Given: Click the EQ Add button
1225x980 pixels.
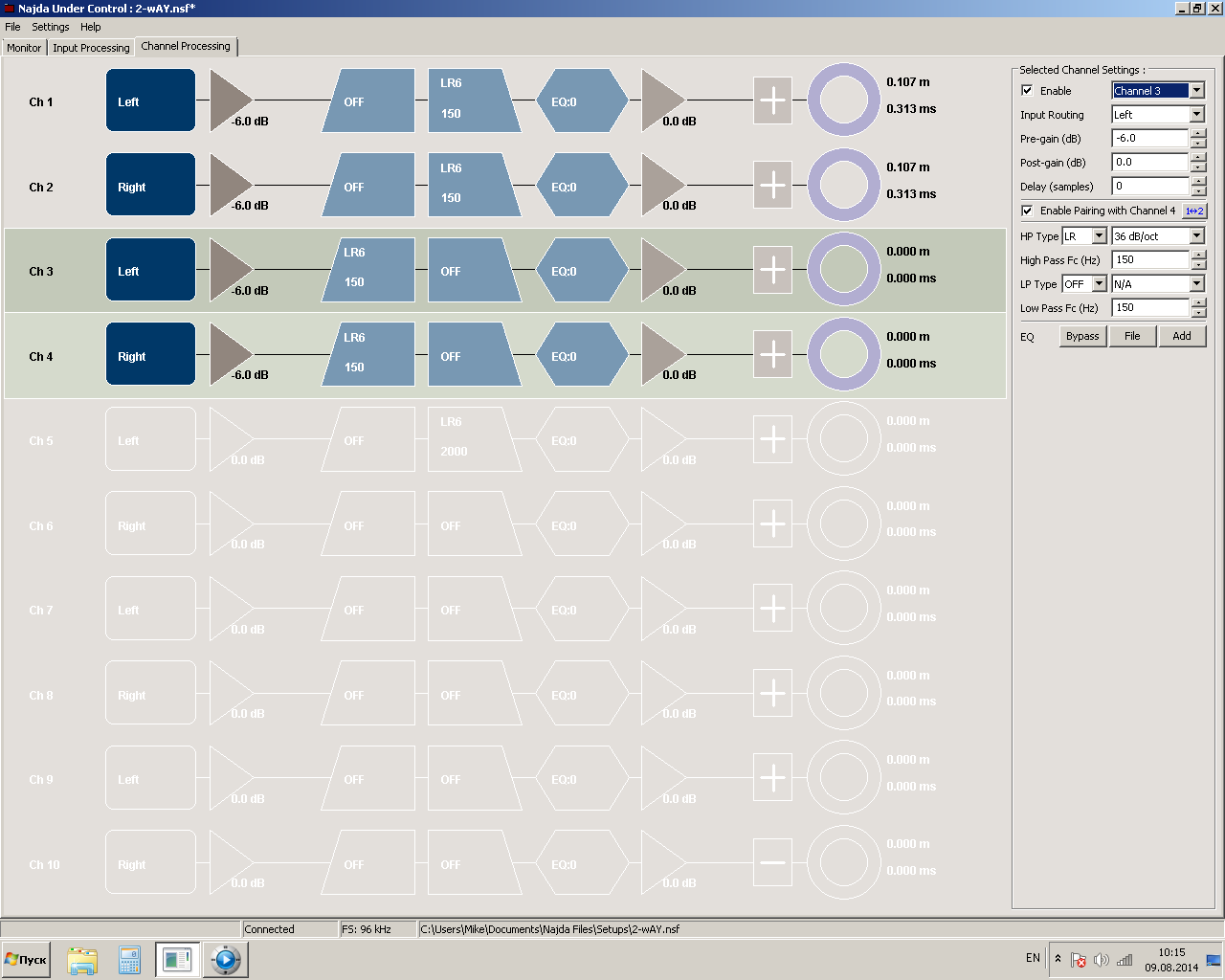Looking at the screenshot, I should pos(1182,336).
